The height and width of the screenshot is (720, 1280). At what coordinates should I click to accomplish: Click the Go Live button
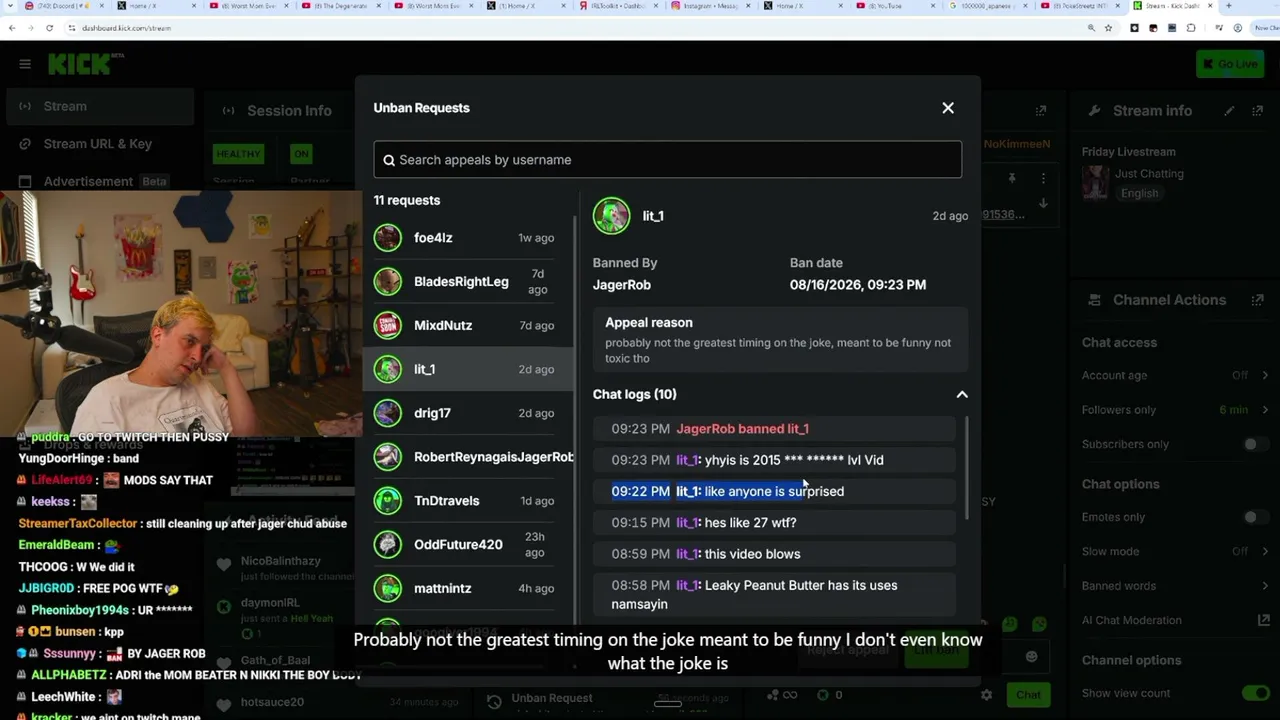click(x=1230, y=65)
